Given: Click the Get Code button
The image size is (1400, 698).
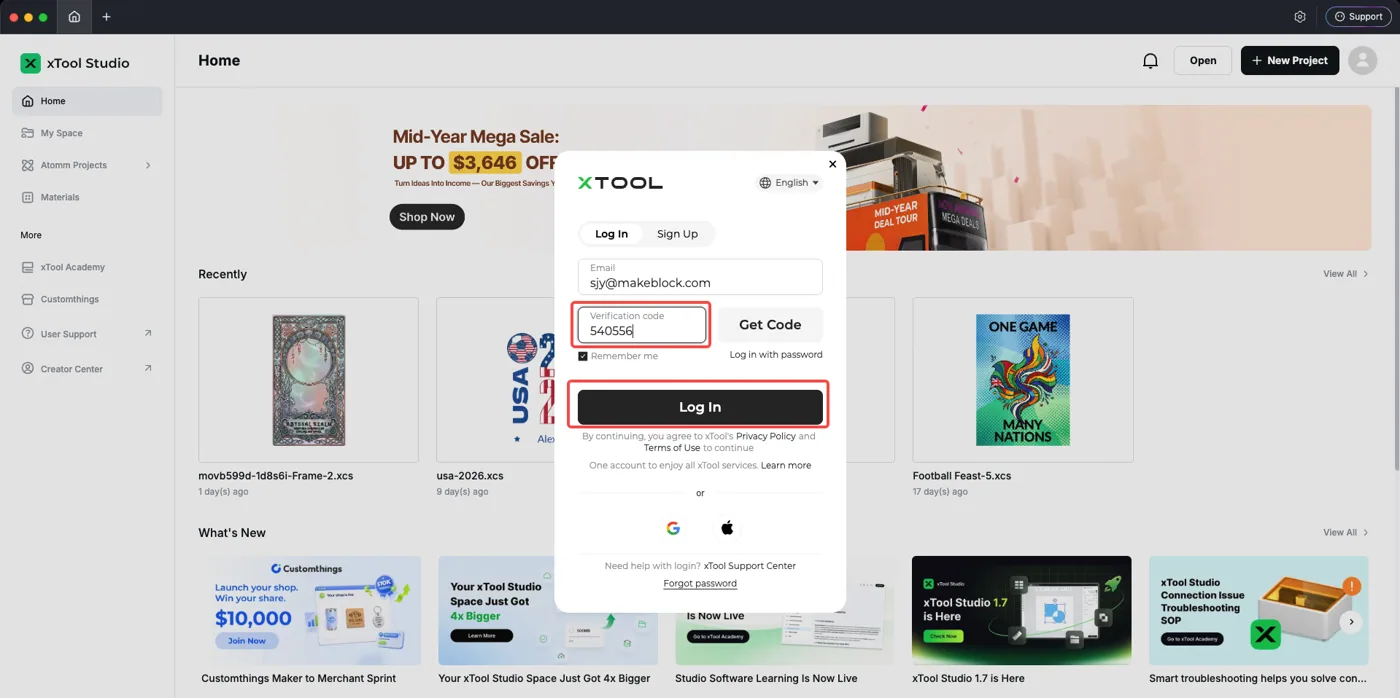Looking at the screenshot, I should coord(770,325).
